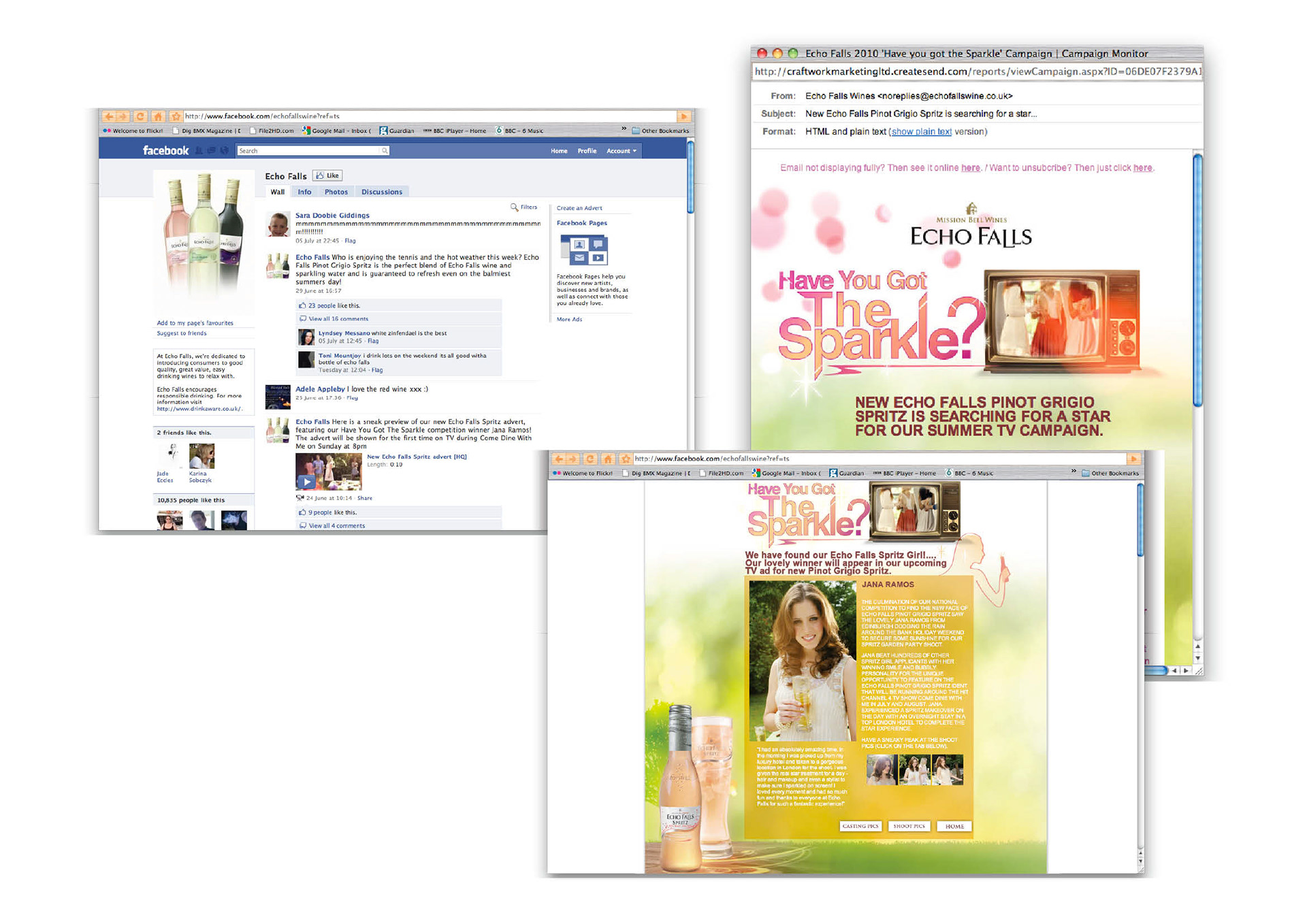Go forward in the Sparkle winner page window
The image size is (1307, 924).
(572, 459)
